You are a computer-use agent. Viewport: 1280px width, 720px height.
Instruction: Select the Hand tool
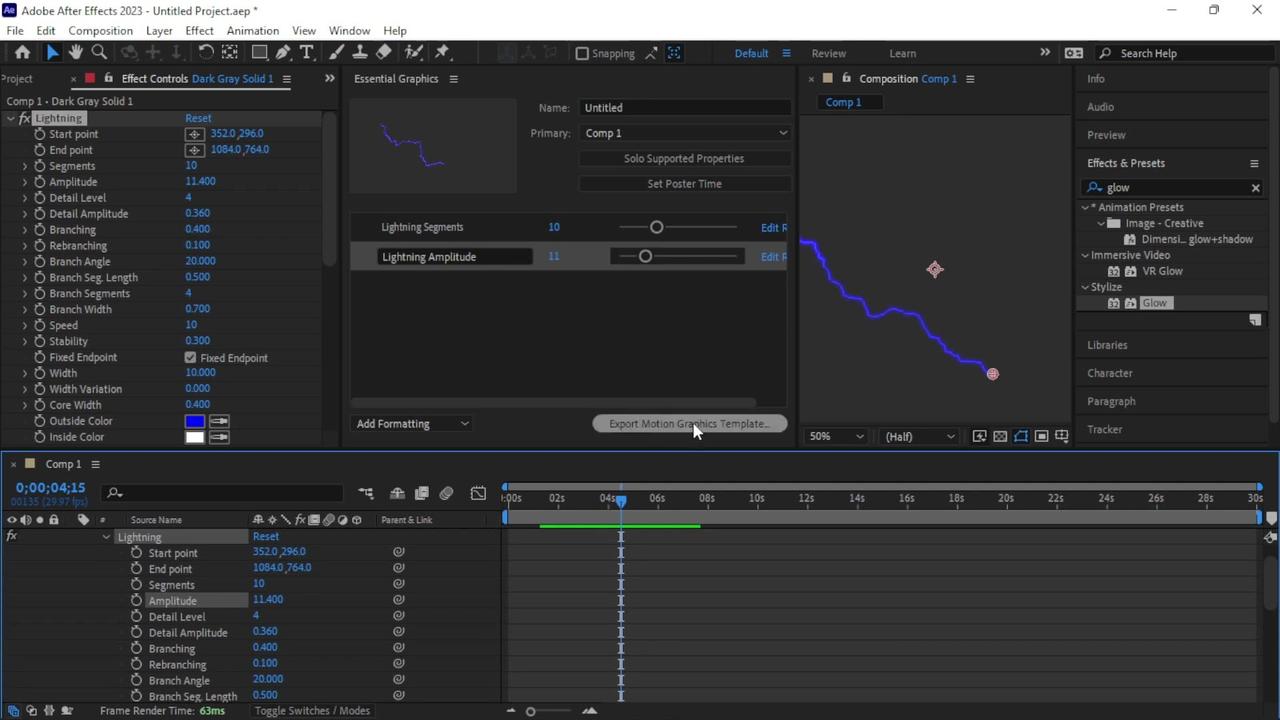click(74, 52)
